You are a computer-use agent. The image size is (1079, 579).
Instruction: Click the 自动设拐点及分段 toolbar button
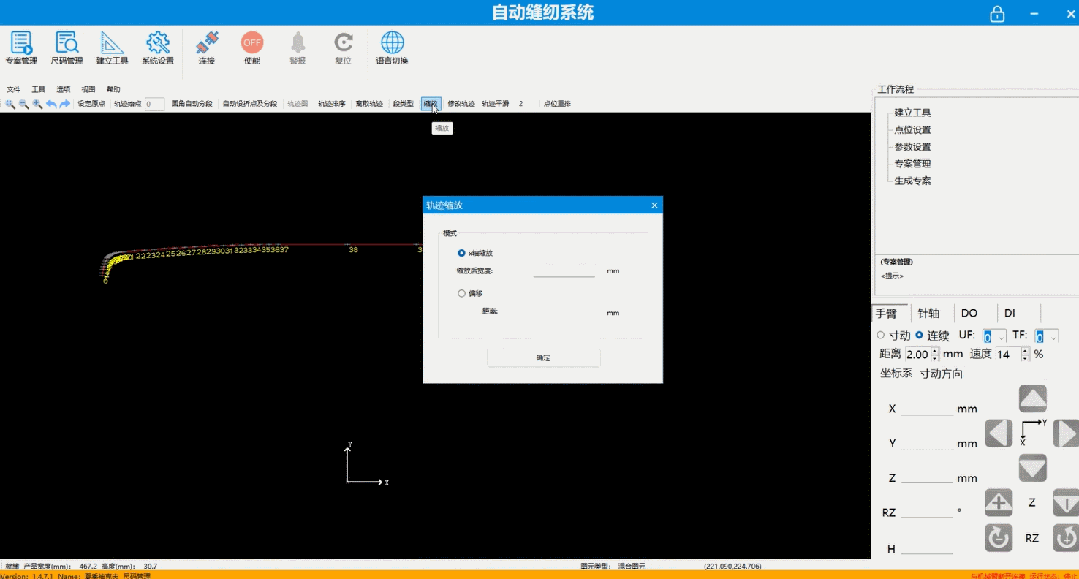click(250, 104)
